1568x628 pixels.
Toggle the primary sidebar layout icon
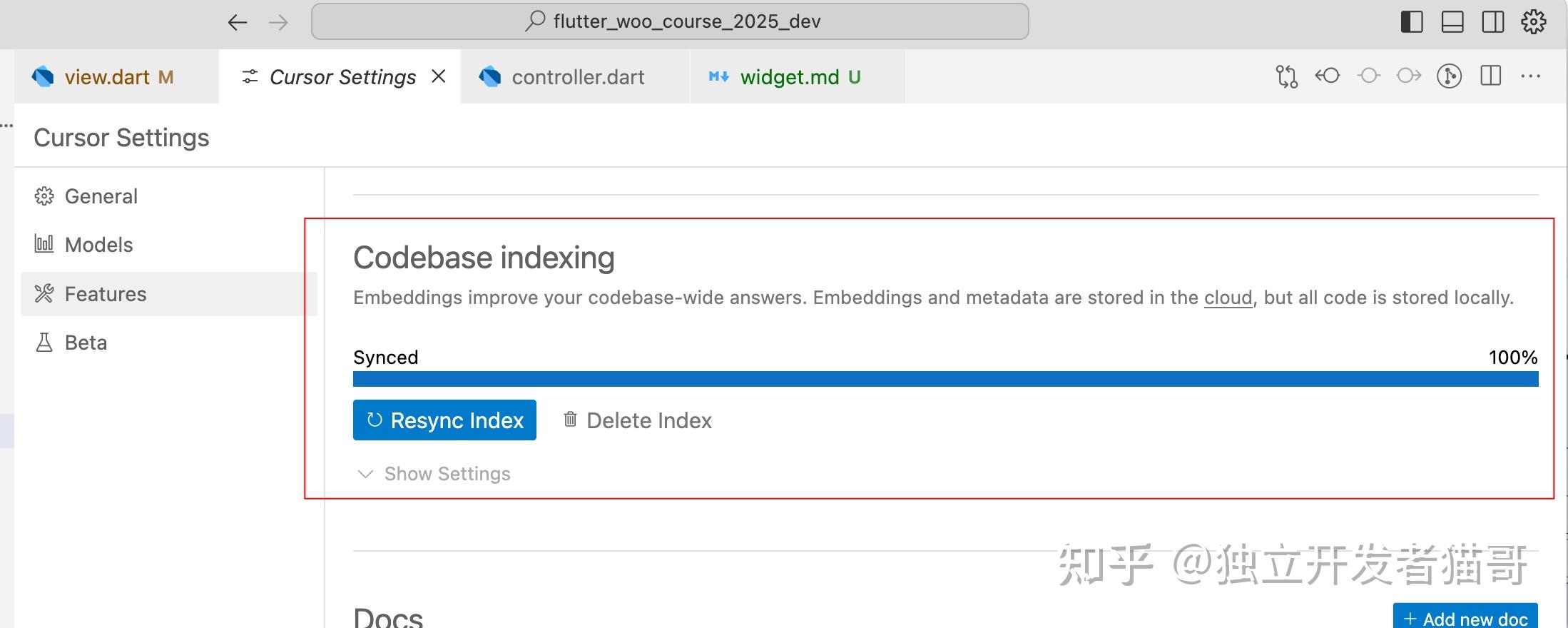click(x=1412, y=21)
